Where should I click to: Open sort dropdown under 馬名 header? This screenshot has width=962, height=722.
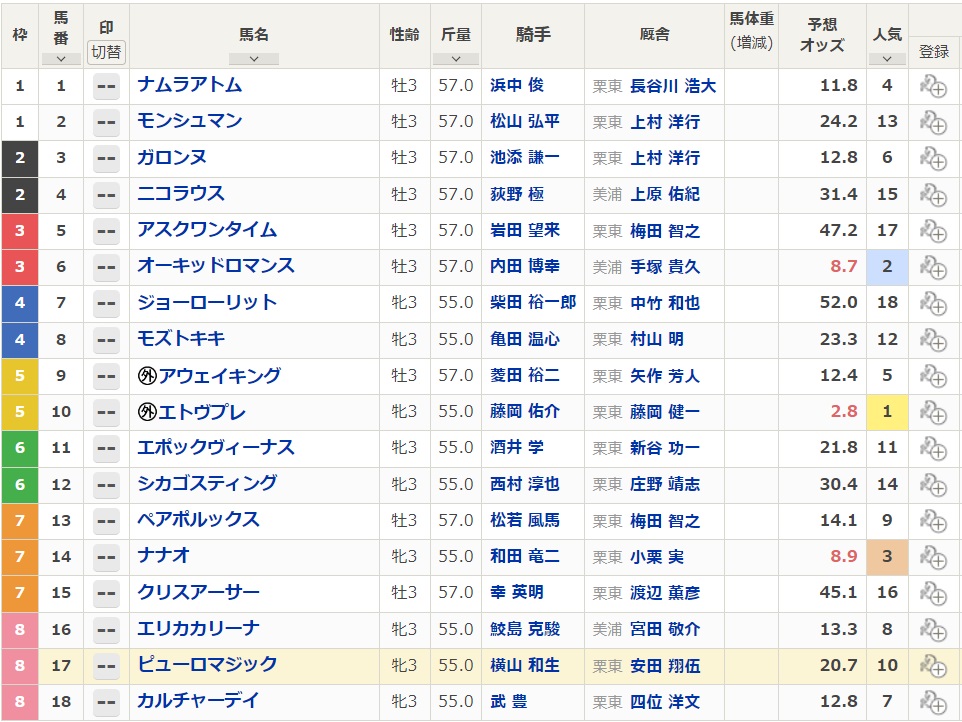[x=254, y=59]
